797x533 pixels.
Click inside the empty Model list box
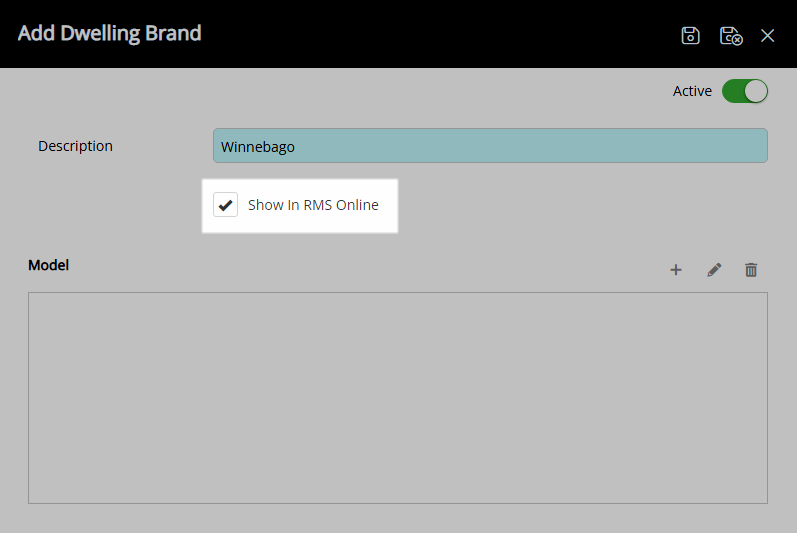tap(397, 397)
